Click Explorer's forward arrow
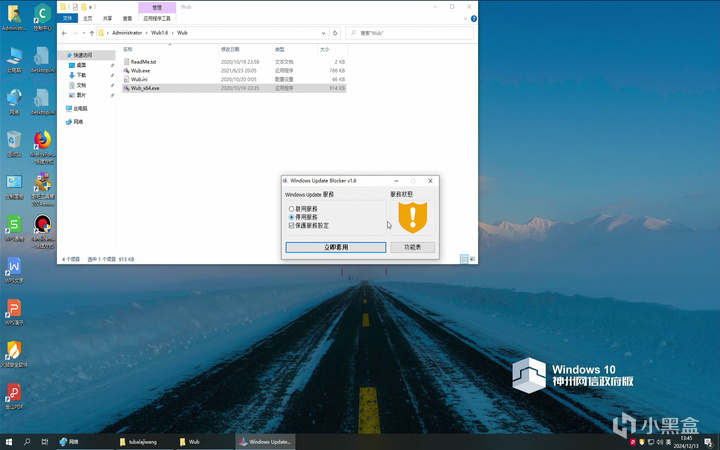The height and width of the screenshot is (450, 720). [x=75, y=33]
